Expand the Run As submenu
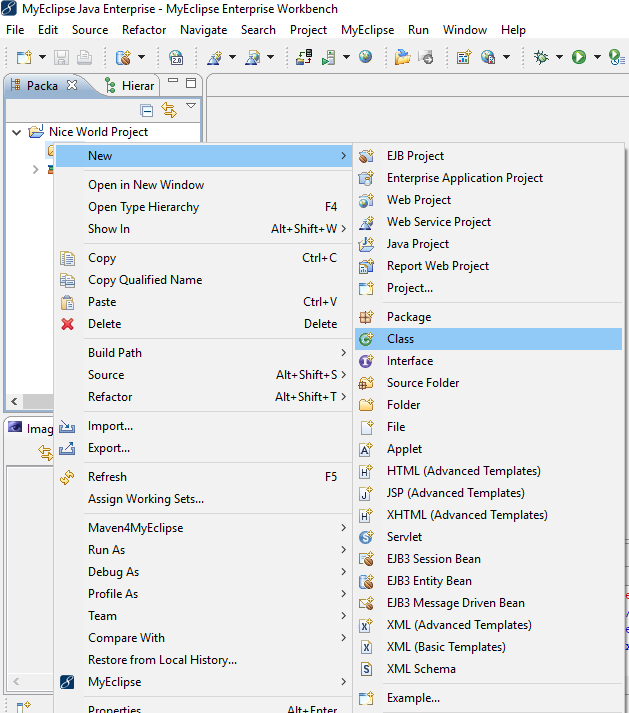Viewport: 629px width, 713px height. coord(204,550)
